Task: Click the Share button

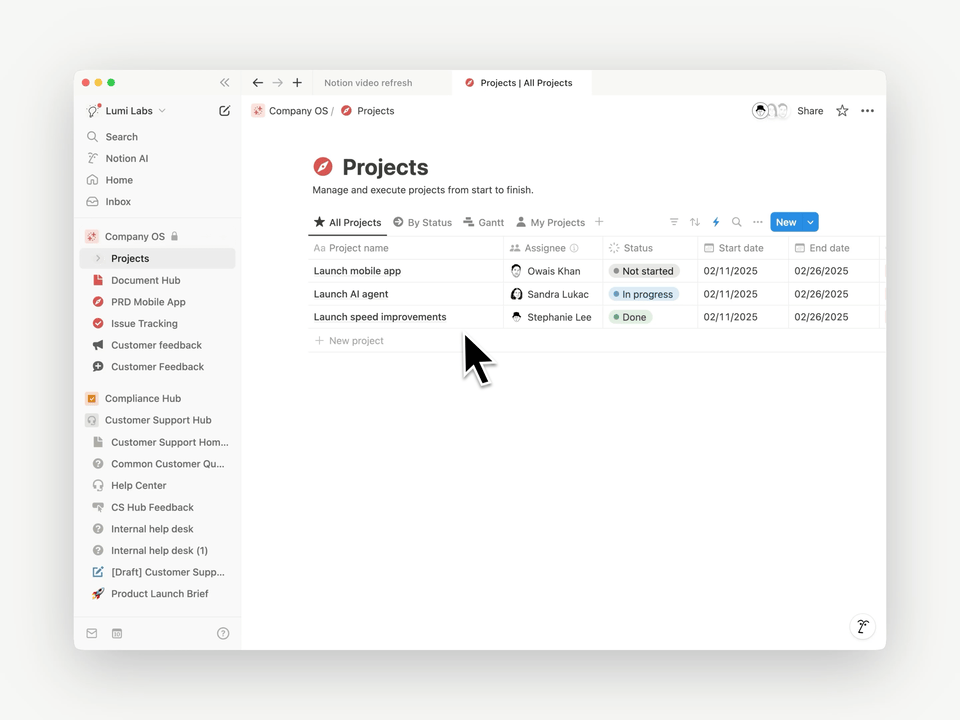Action: [x=810, y=111]
